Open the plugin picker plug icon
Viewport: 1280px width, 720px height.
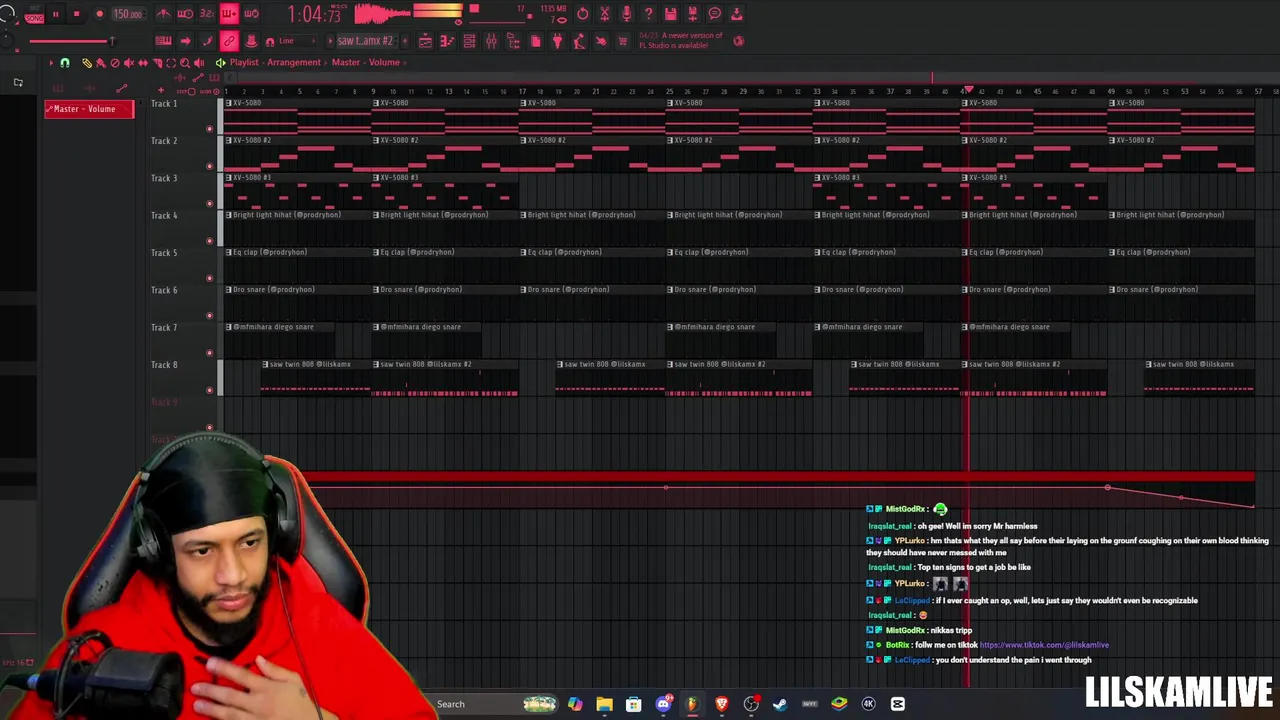pos(557,41)
